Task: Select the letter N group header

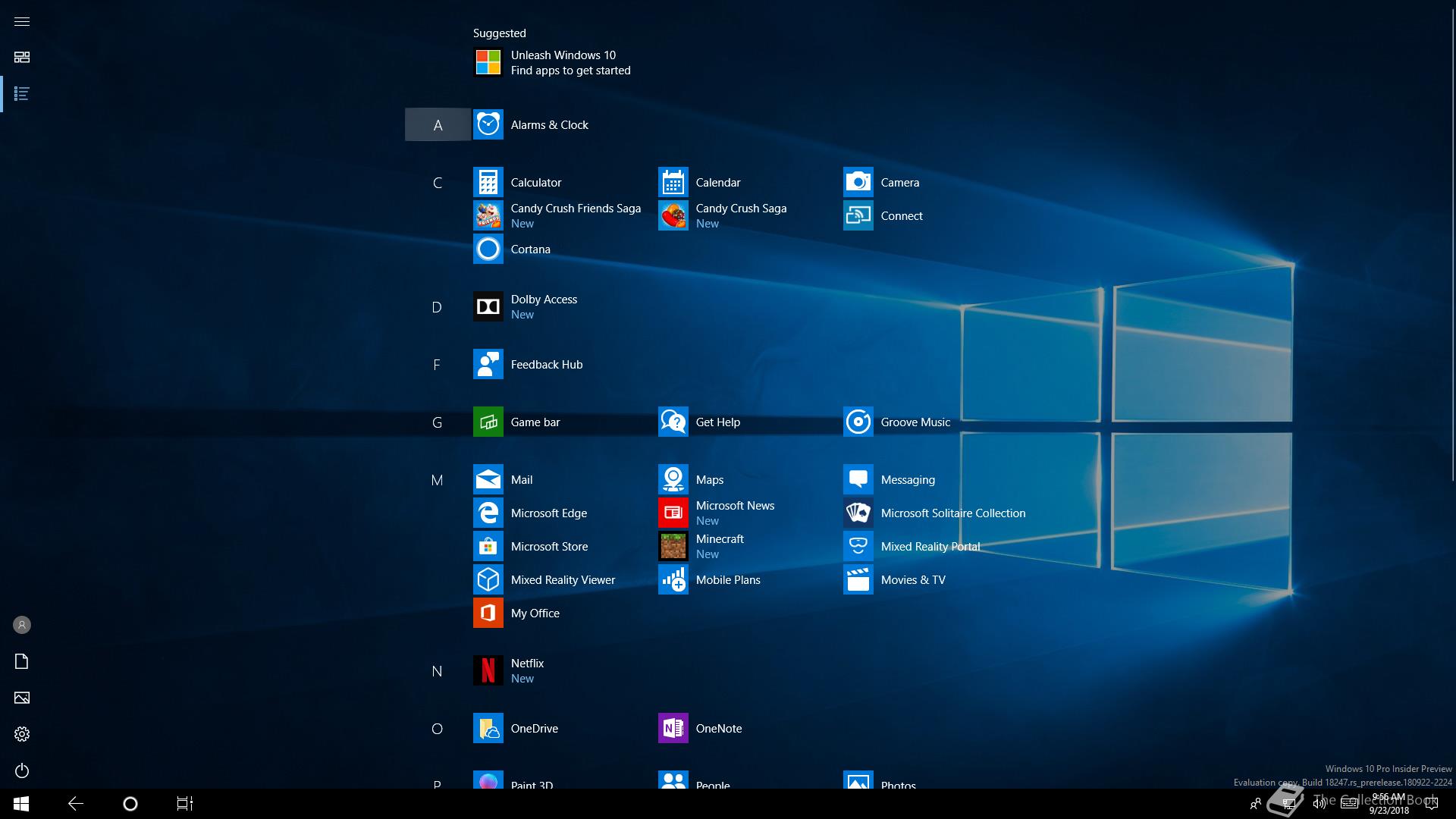Action: pyautogui.click(x=437, y=671)
